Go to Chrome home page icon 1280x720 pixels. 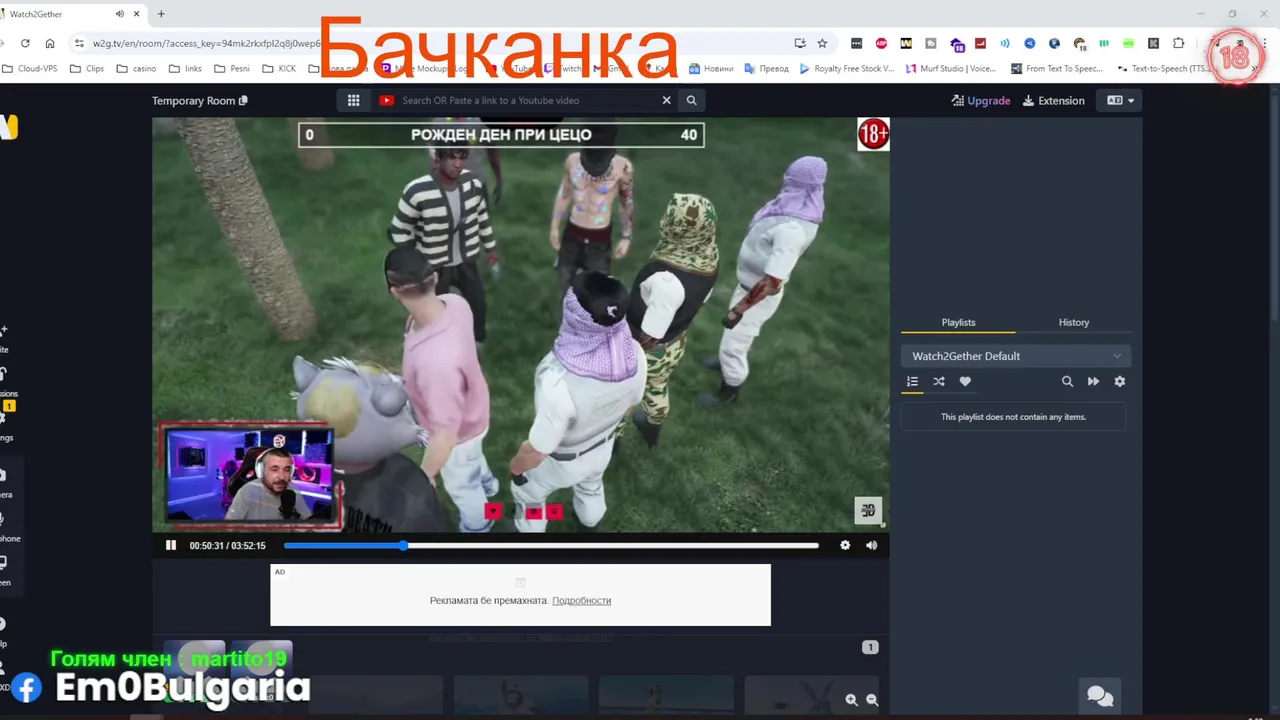(x=50, y=43)
